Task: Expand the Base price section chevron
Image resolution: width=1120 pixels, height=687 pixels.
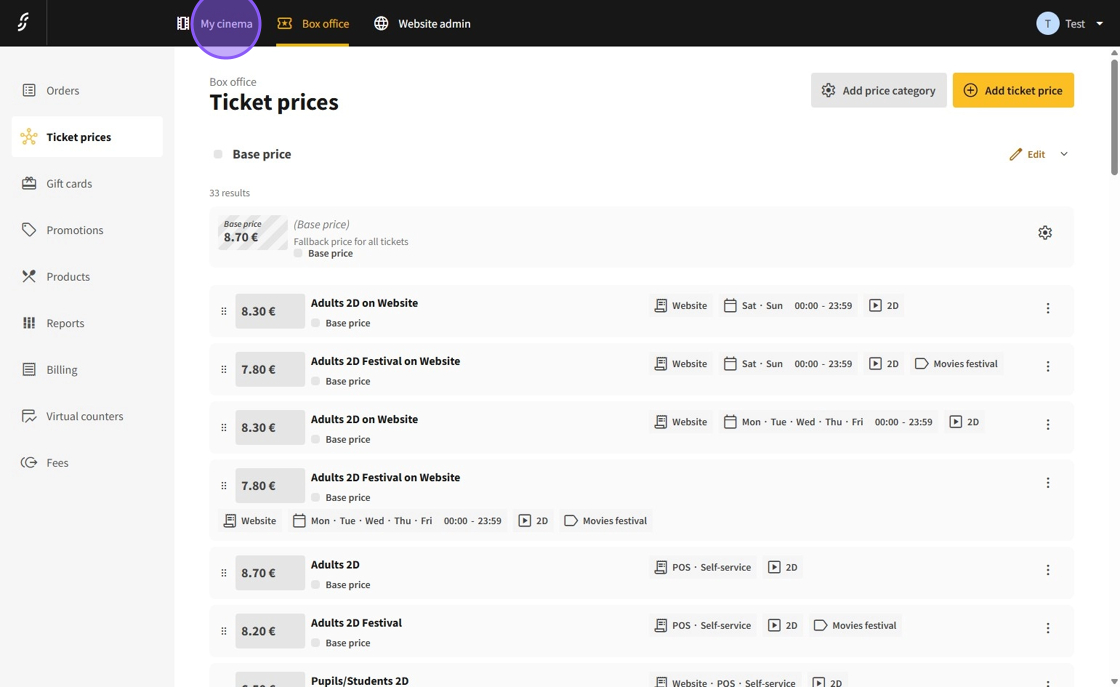Action: click(x=1064, y=154)
